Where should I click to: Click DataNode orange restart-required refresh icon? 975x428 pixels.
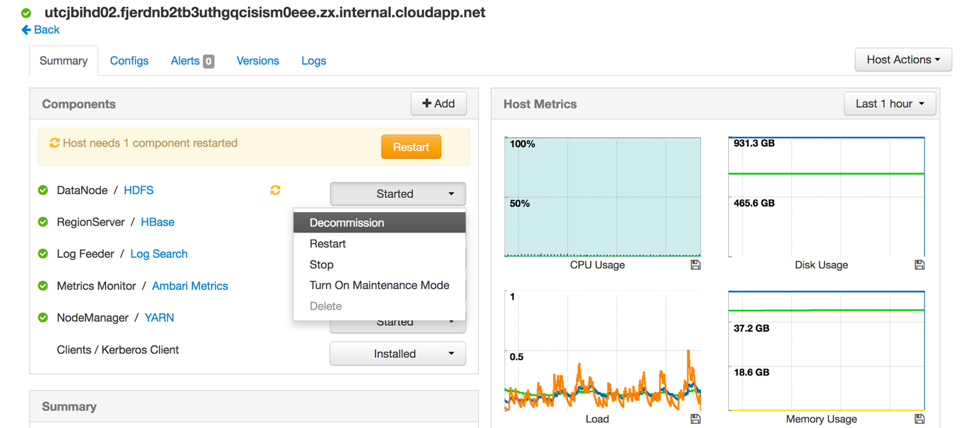point(275,190)
